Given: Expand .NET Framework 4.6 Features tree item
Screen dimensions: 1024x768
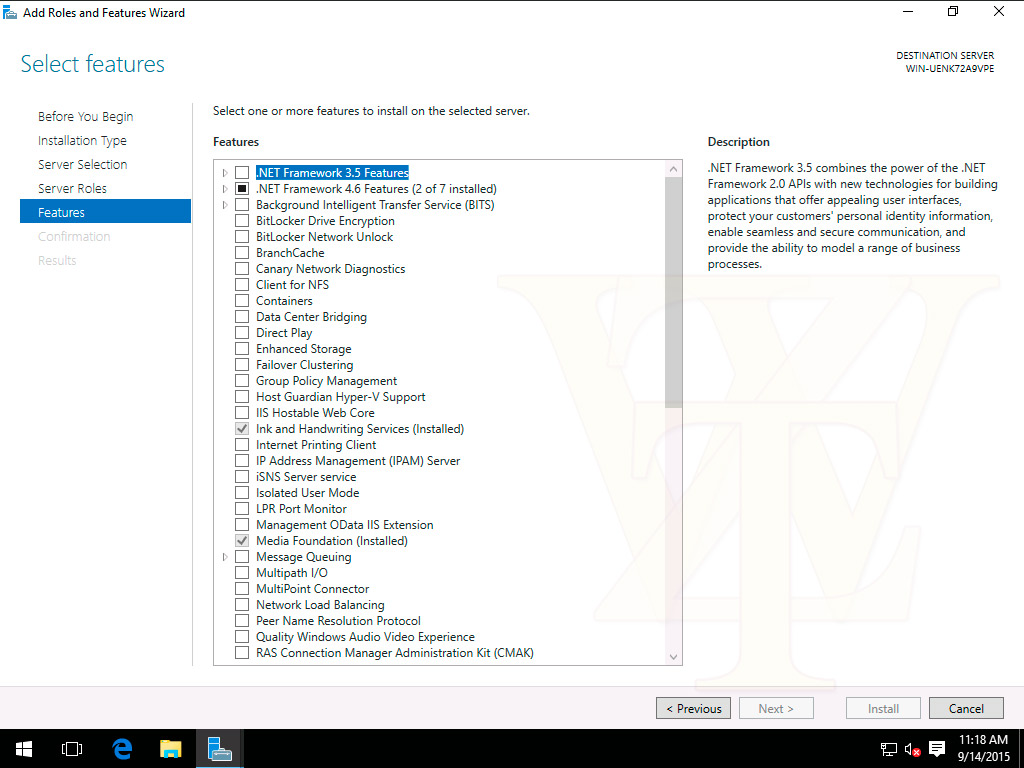Looking at the screenshot, I should point(225,189).
